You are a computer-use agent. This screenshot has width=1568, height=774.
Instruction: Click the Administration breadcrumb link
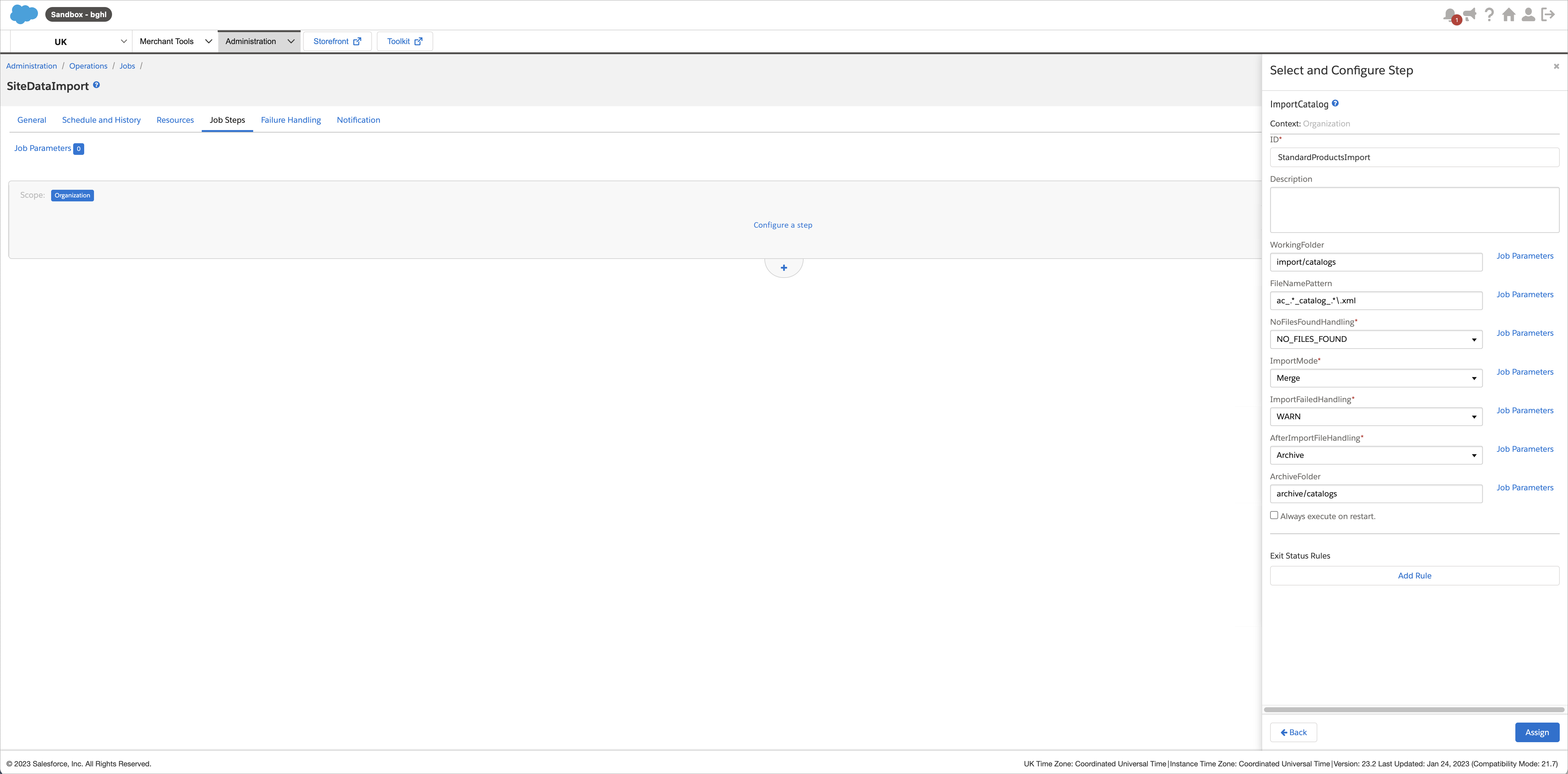32,66
